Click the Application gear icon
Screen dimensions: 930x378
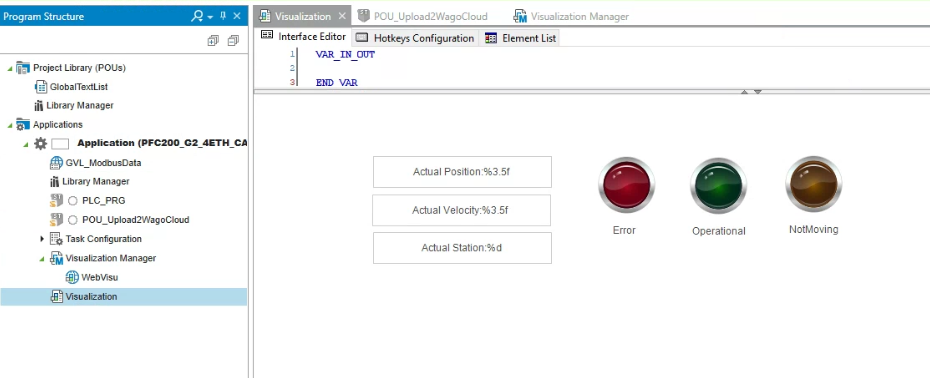[40, 143]
